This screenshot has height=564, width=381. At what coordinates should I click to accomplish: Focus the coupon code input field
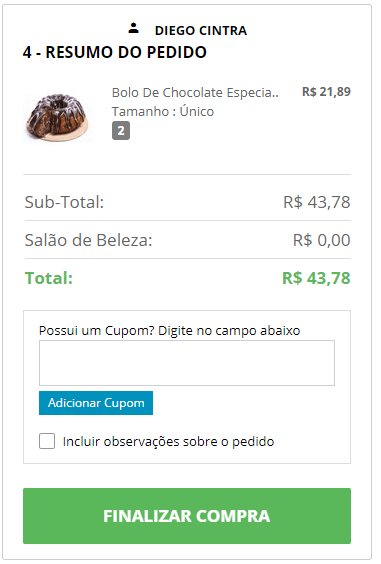pos(187,363)
